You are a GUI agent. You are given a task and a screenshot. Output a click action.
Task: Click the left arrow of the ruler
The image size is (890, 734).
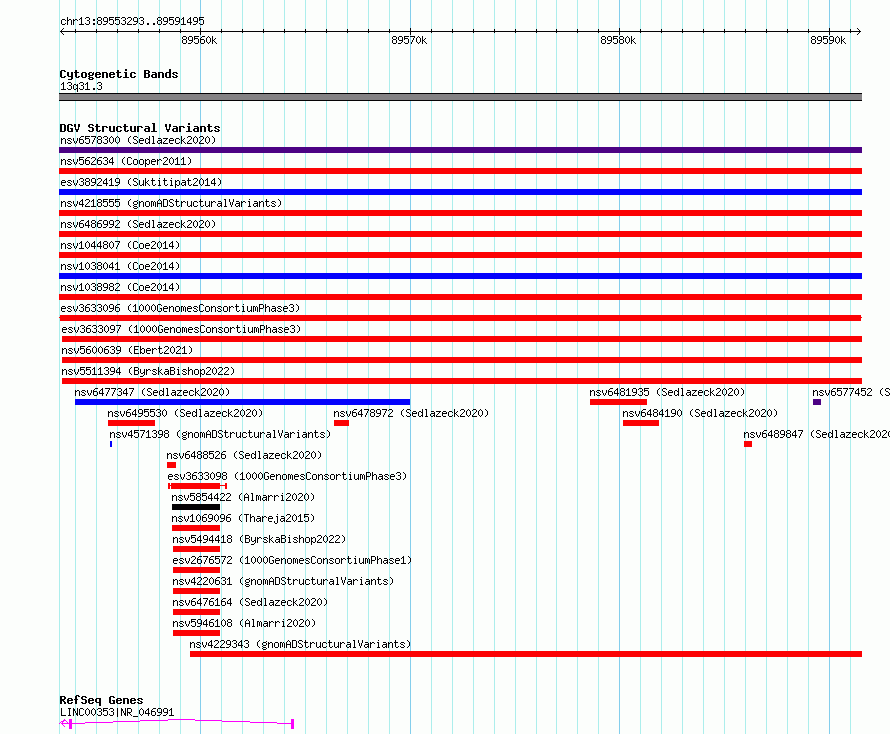pyautogui.click(x=62, y=31)
